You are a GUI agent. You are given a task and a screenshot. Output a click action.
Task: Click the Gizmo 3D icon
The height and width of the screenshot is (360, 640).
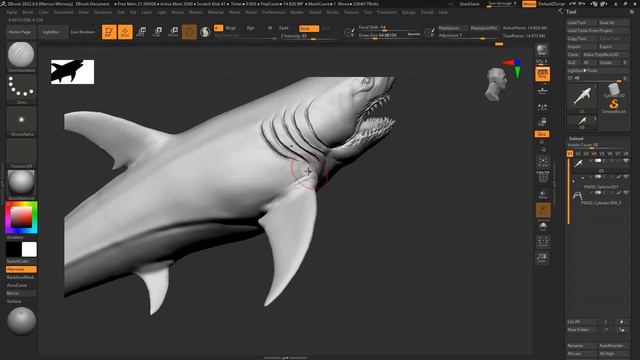pos(189,32)
